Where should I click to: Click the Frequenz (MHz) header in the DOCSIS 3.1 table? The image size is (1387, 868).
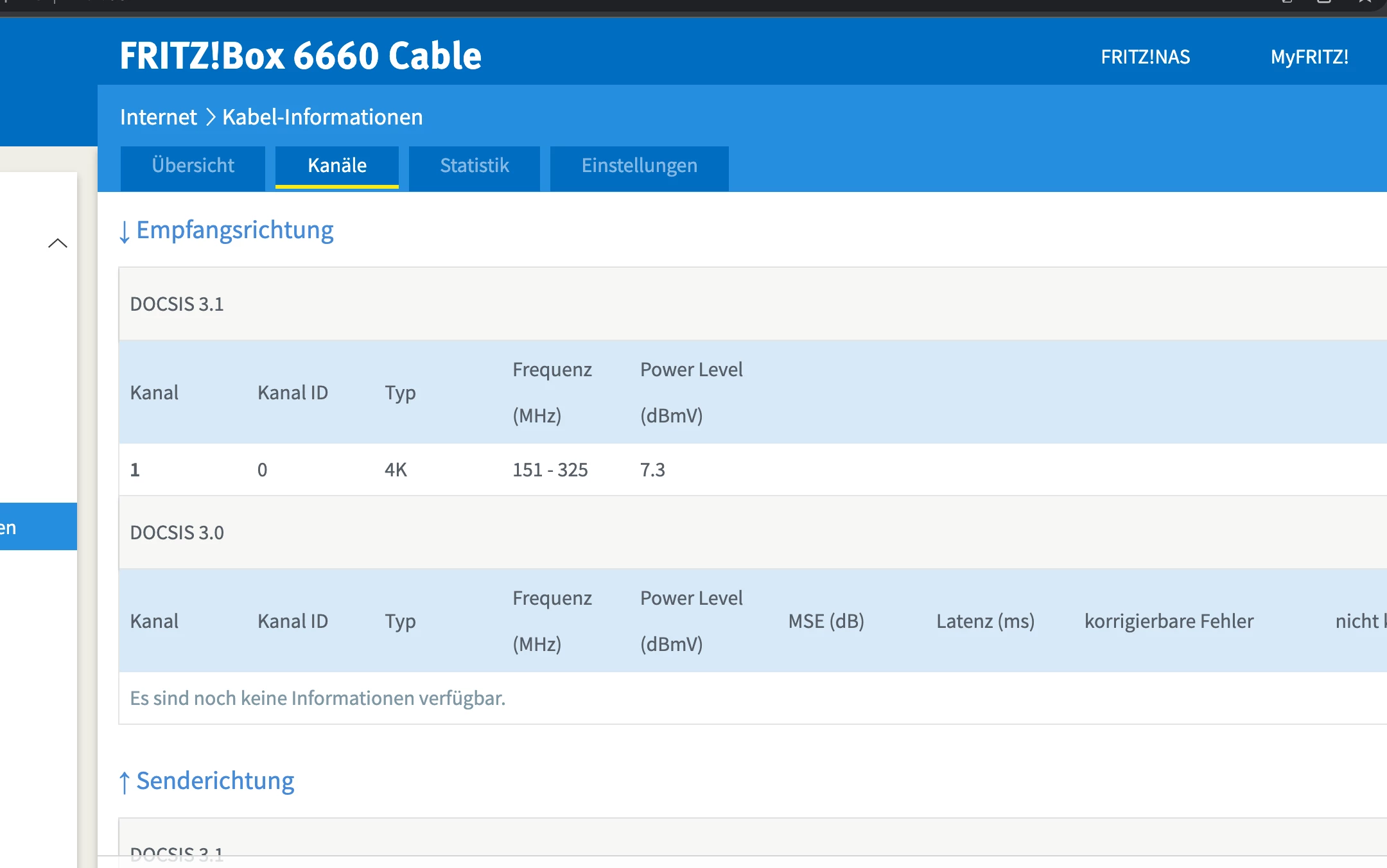pos(552,392)
